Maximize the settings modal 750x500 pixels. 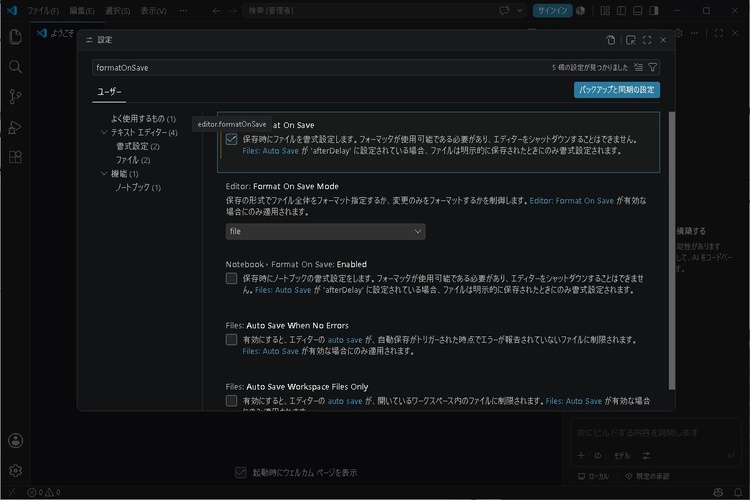[647, 40]
